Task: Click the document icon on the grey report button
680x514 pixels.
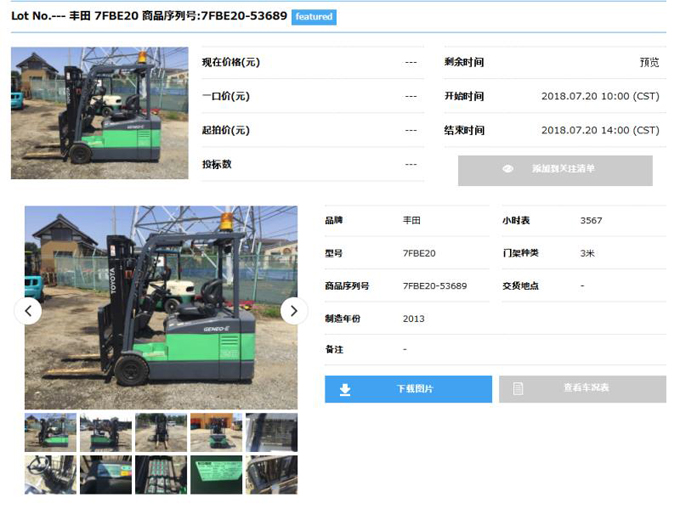Action: [x=518, y=389]
